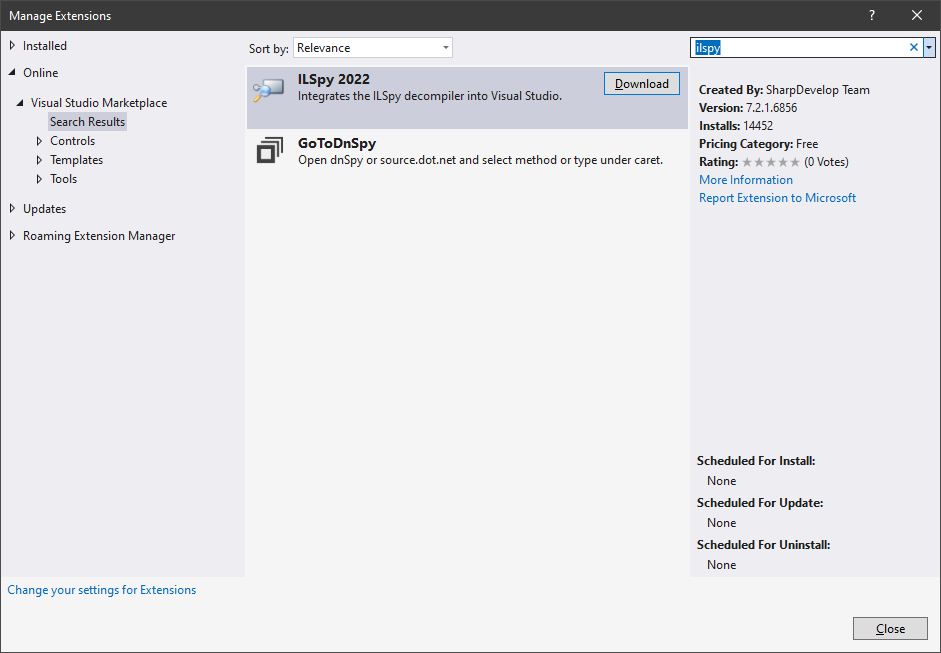Select the ILSpy 2022 result title

334,79
